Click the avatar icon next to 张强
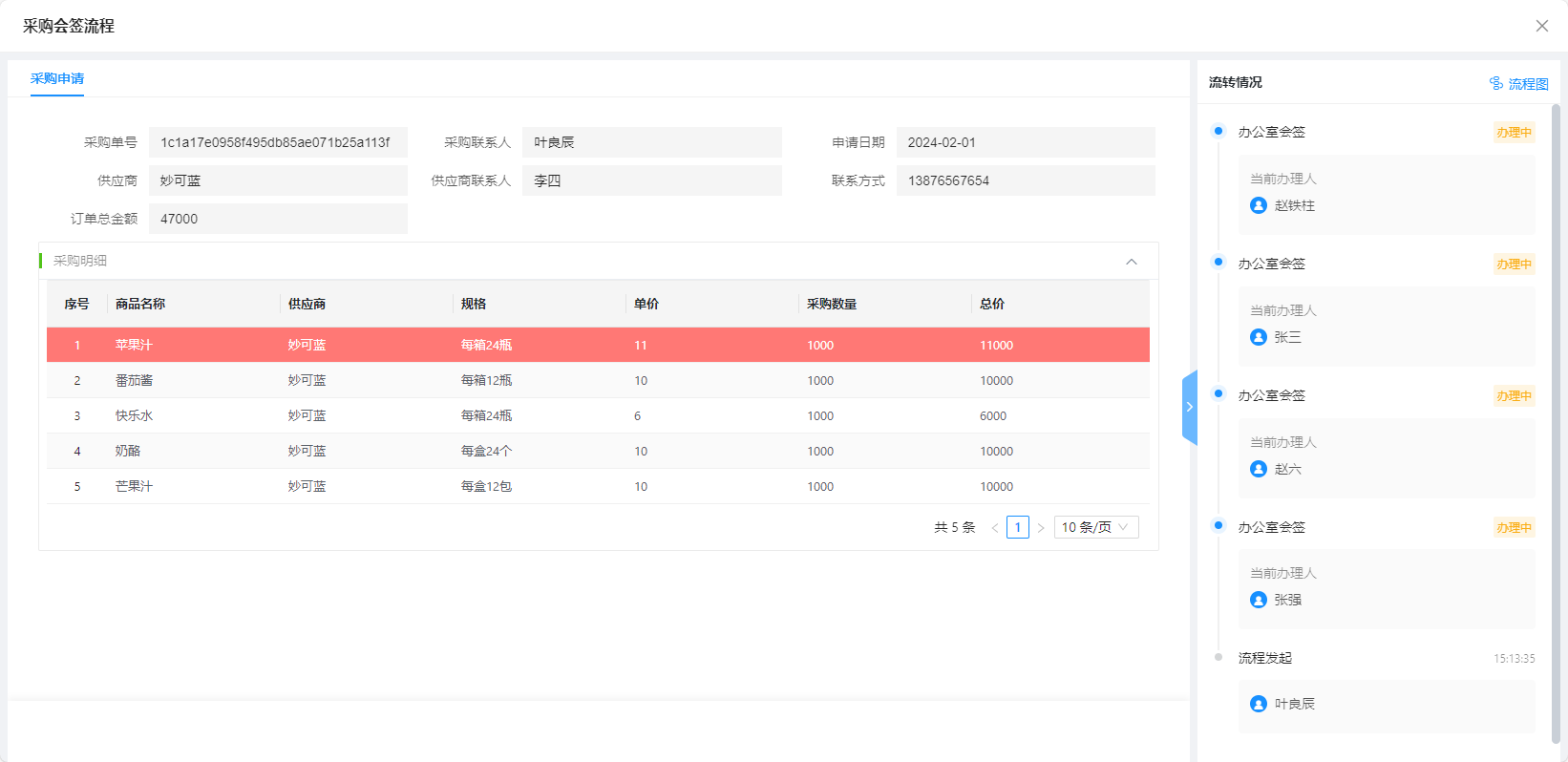Screen dimensions: 1568x762 click(x=1259, y=600)
